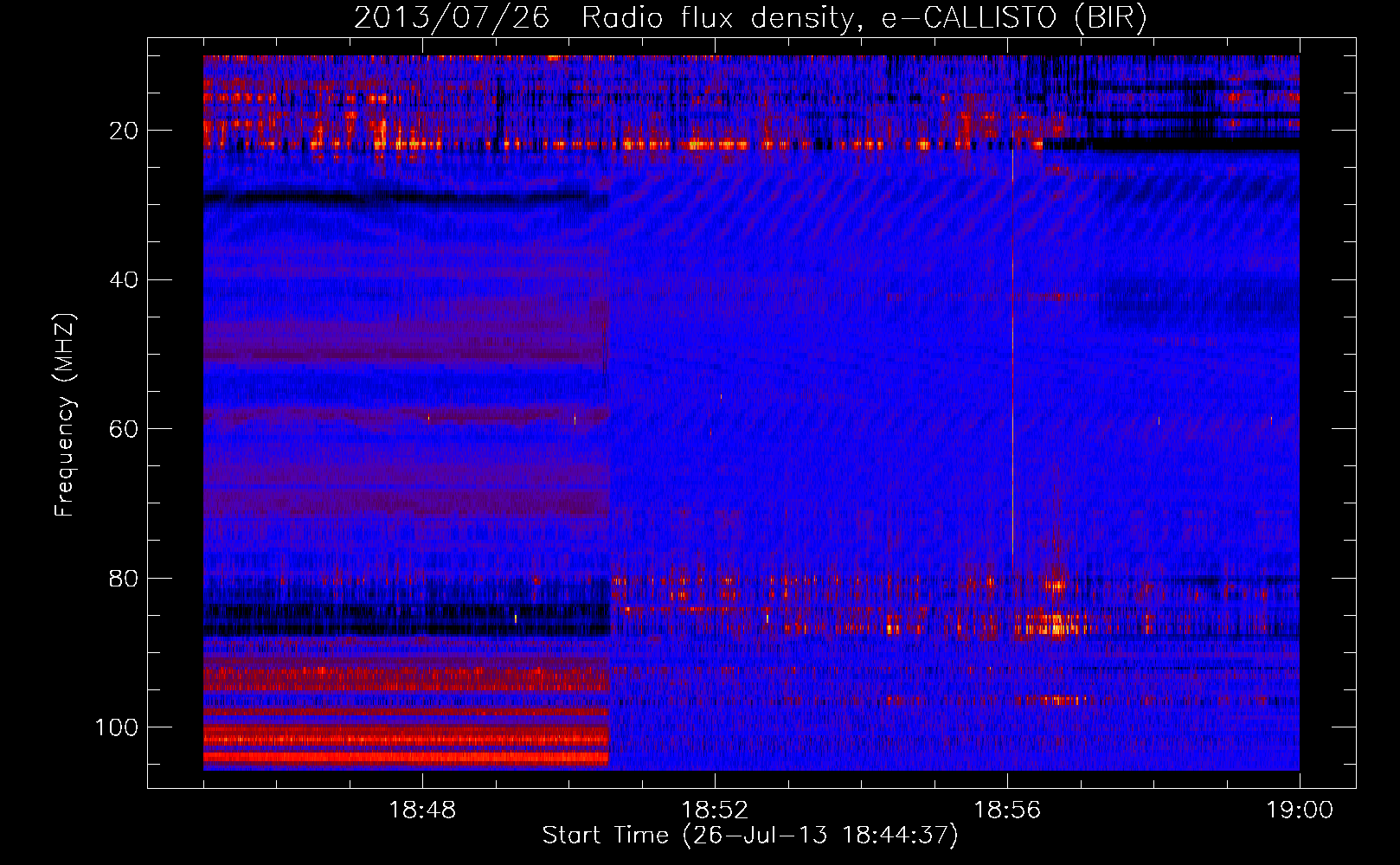Click the 100 MHz frequency tick label

coord(117,727)
